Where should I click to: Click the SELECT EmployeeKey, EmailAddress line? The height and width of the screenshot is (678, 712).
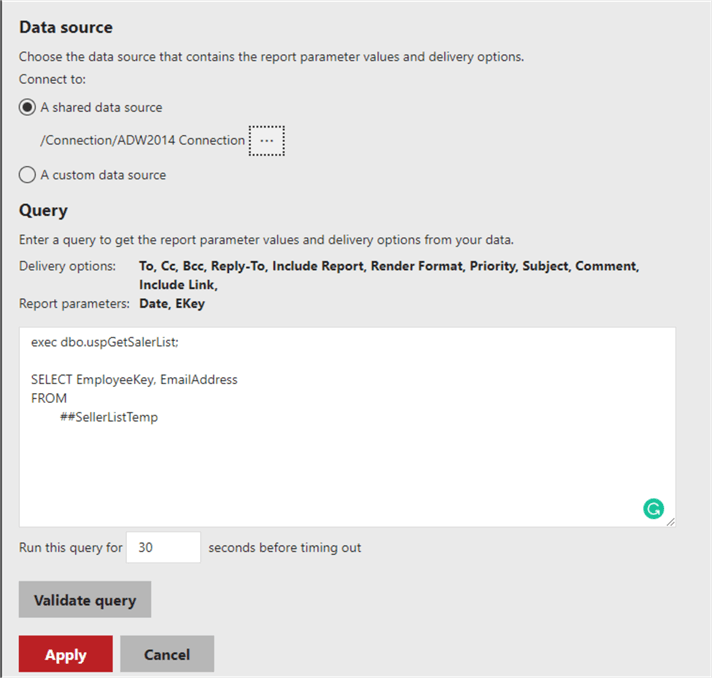coord(134,380)
